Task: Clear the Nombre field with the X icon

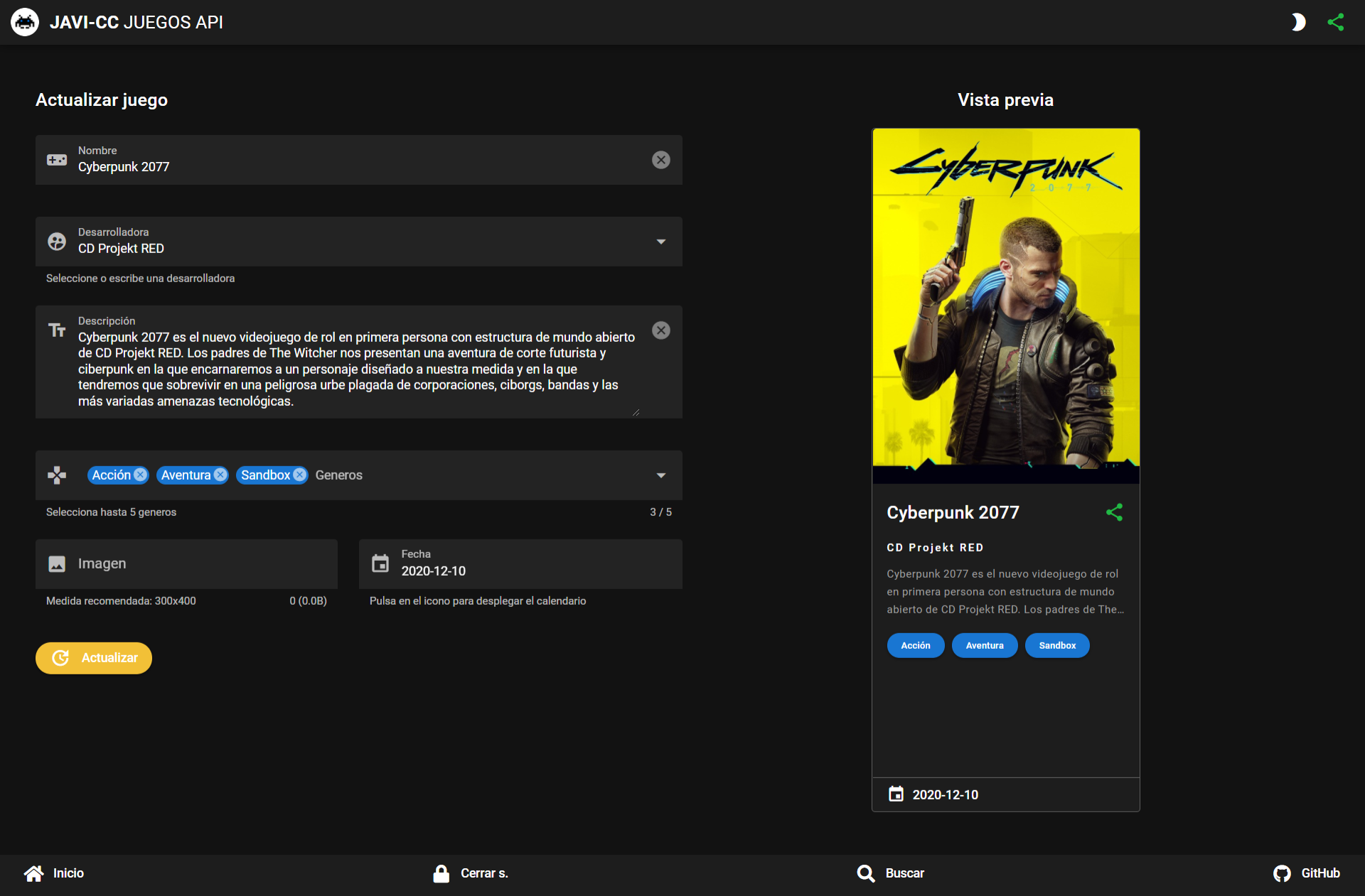Action: (660, 160)
